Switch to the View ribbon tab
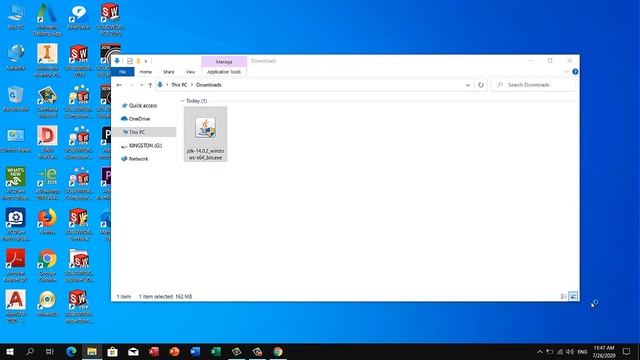 (190, 72)
